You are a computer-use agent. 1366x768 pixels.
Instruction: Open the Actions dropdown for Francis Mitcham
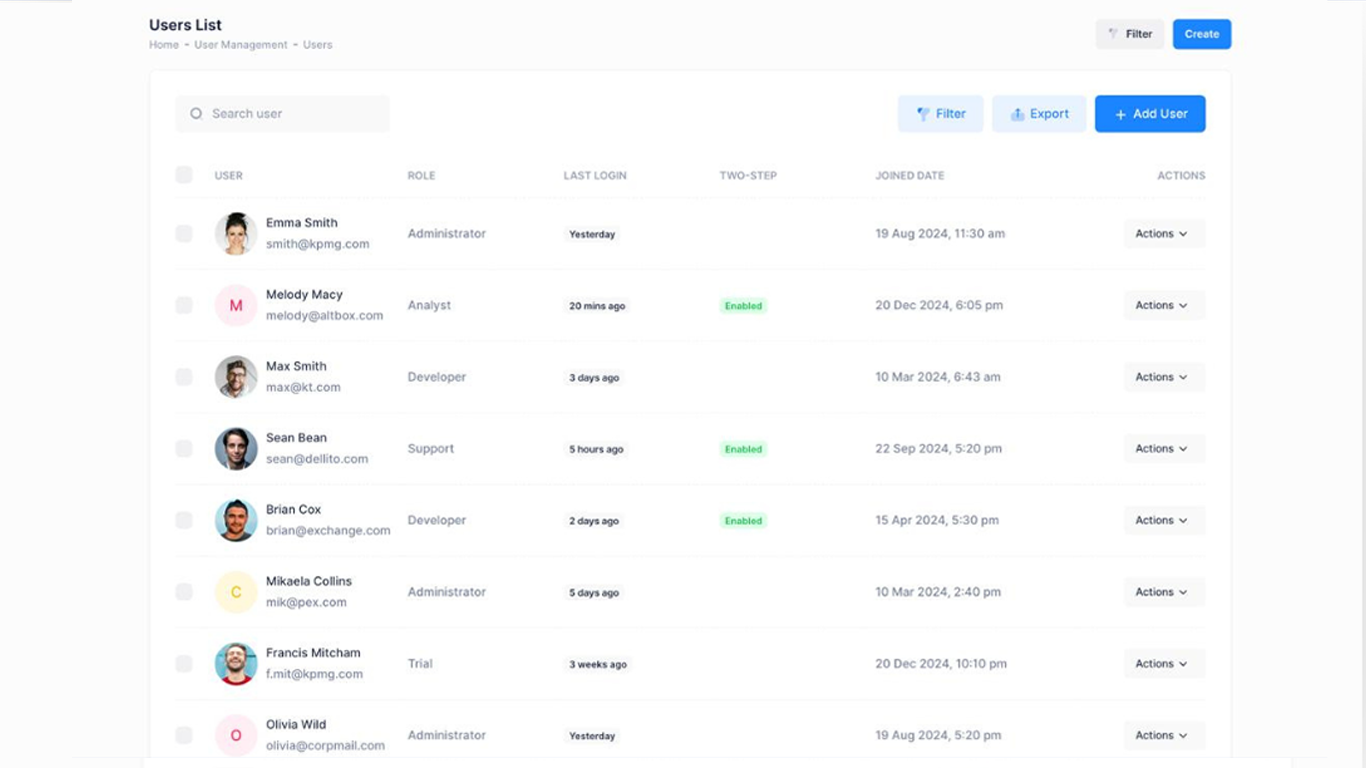(x=1164, y=664)
